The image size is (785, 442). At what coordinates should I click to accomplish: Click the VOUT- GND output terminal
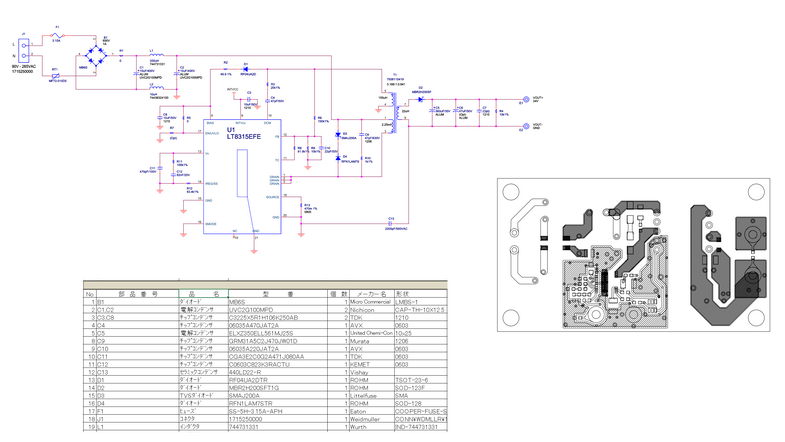(x=524, y=126)
